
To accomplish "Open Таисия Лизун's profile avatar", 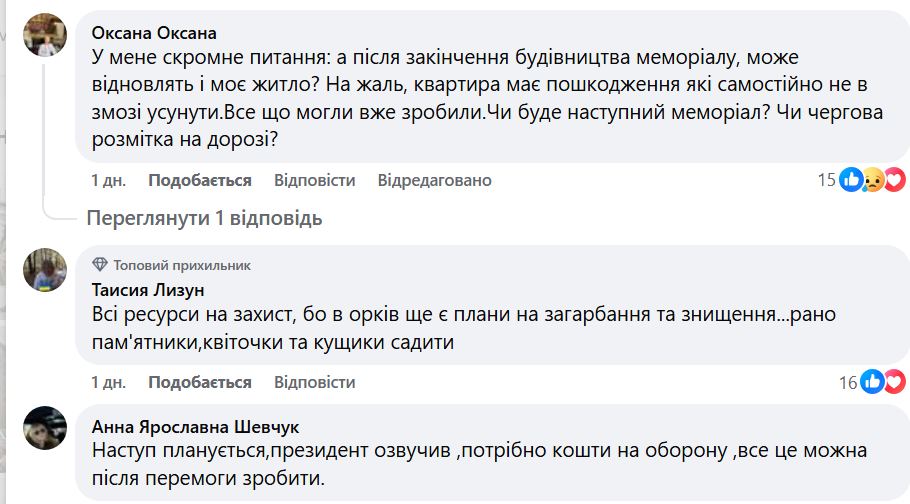I will tap(45, 271).
